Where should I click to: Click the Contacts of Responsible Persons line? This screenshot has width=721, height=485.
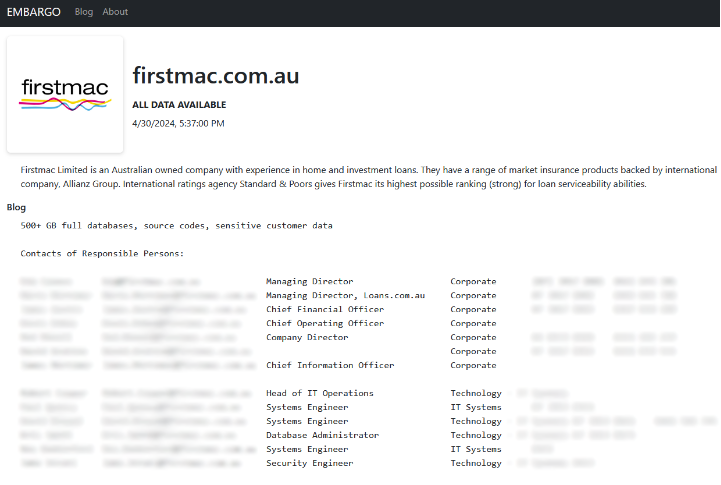point(102,254)
